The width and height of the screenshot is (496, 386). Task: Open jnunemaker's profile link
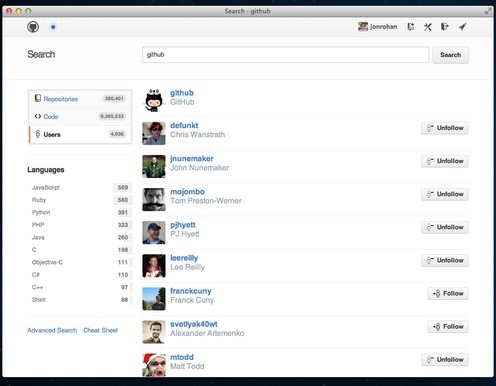tap(192, 159)
